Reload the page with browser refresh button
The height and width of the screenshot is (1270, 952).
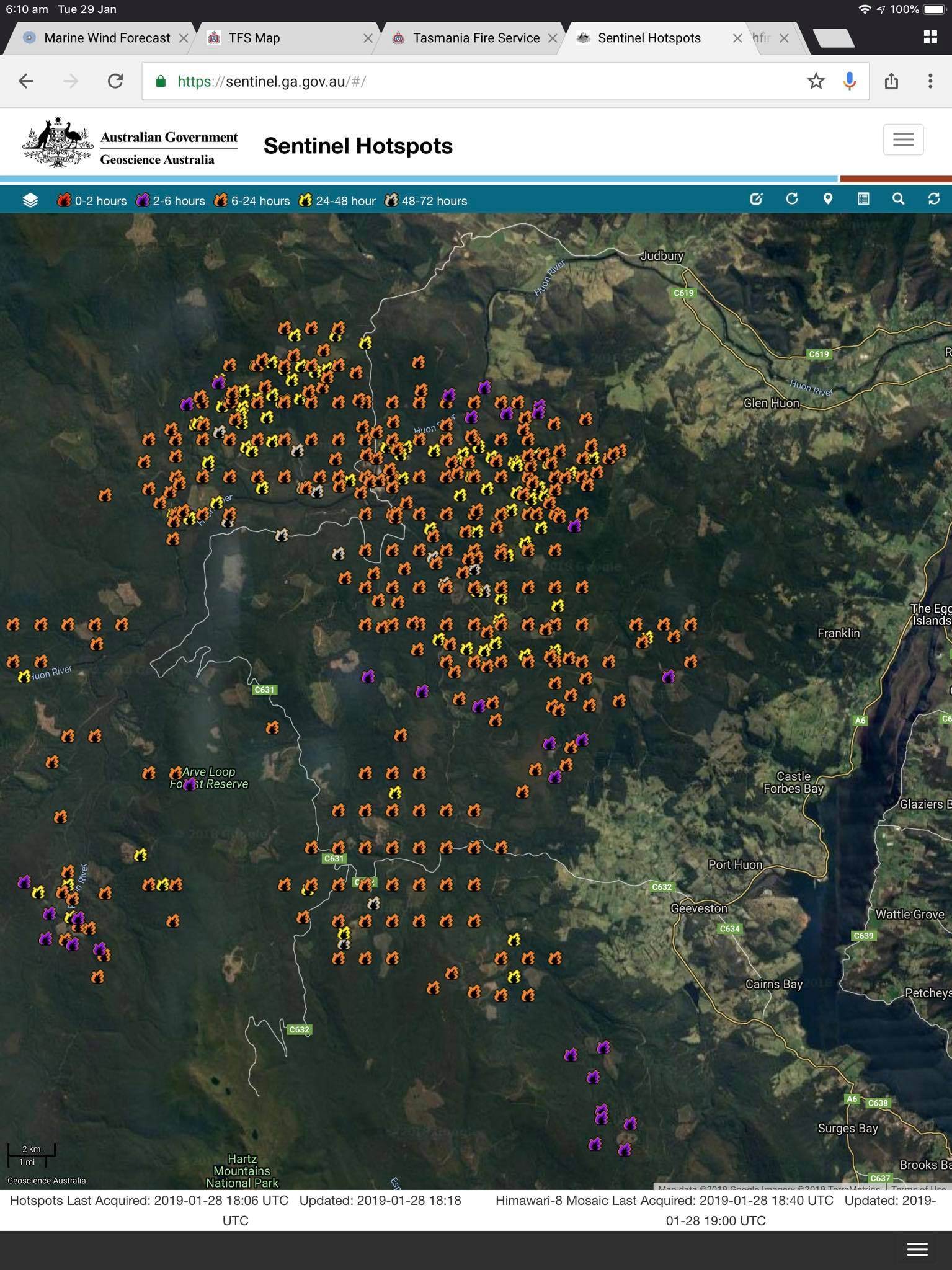(x=115, y=81)
